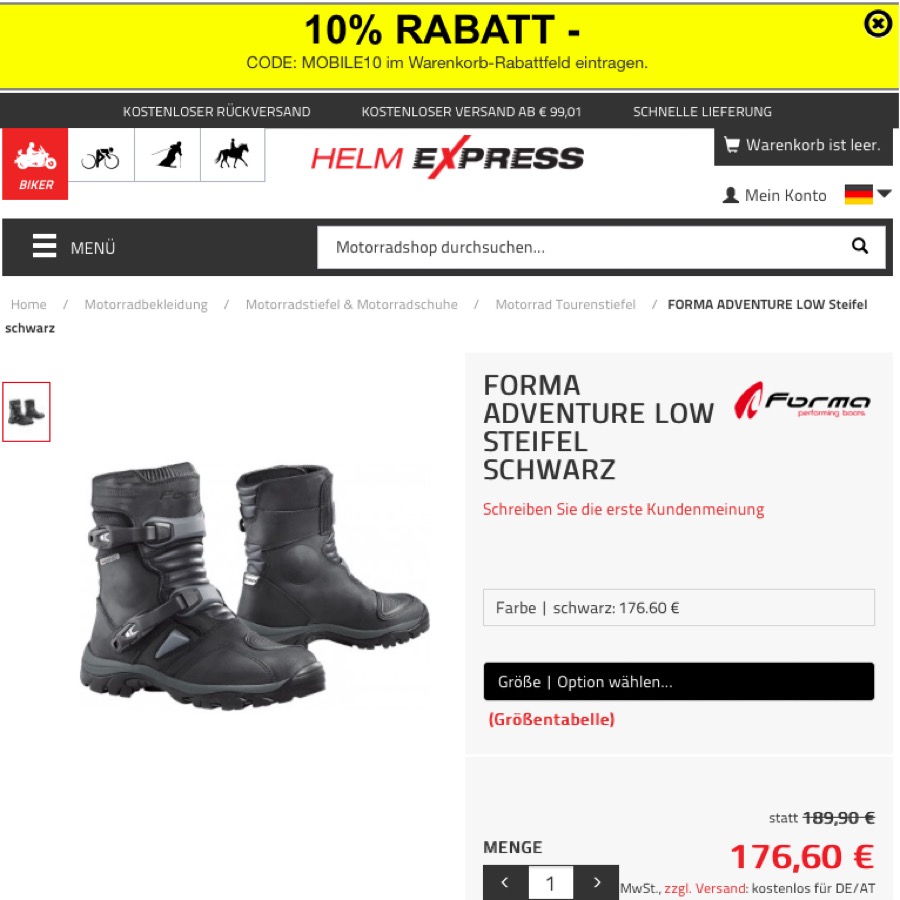Open the empty Warenkorb shopping cart
900x900 pixels.
click(803, 146)
